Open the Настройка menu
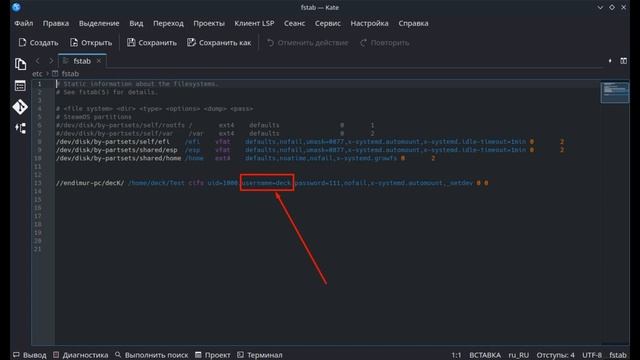 tap(369, 23)
